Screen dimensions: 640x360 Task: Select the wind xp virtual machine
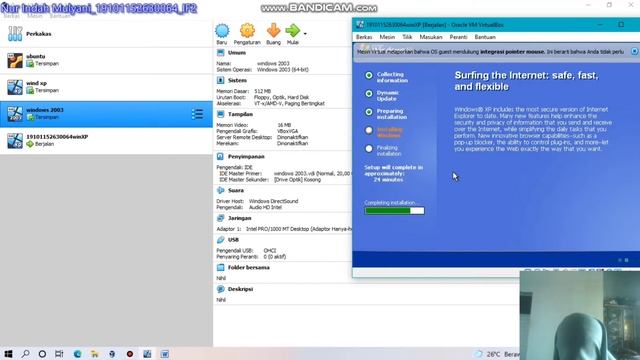[x=106, y=87]
